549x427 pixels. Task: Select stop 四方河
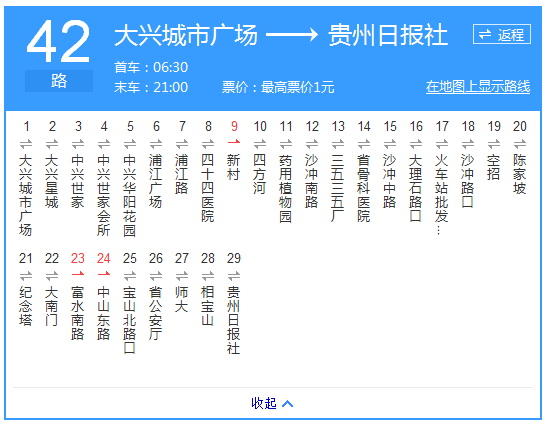pos(260,174)
